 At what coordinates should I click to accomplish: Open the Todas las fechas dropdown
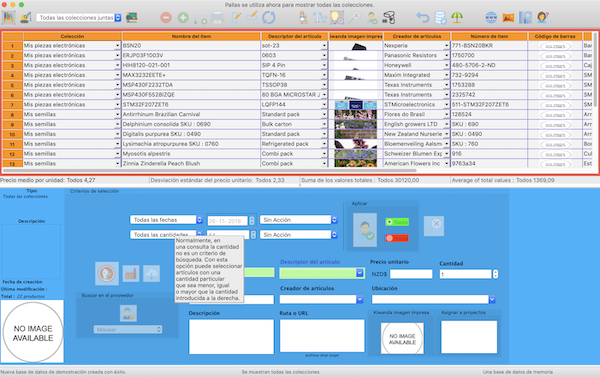coord(166,220)
